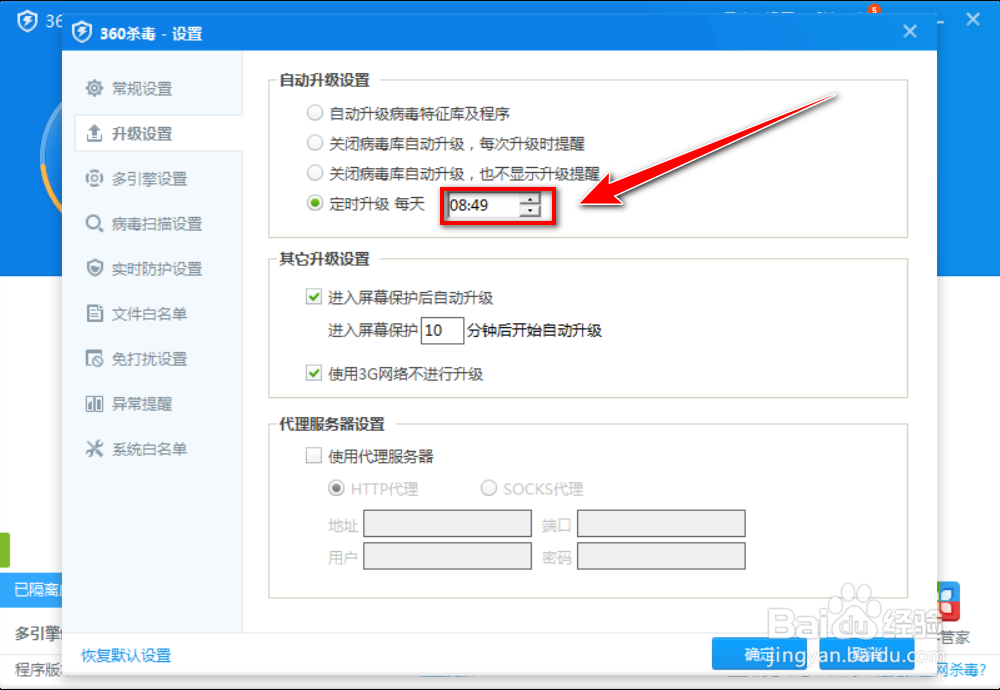Click the 360 shield logo in dialog title
The image size is (1000, 690).
[x=82, y=32]
